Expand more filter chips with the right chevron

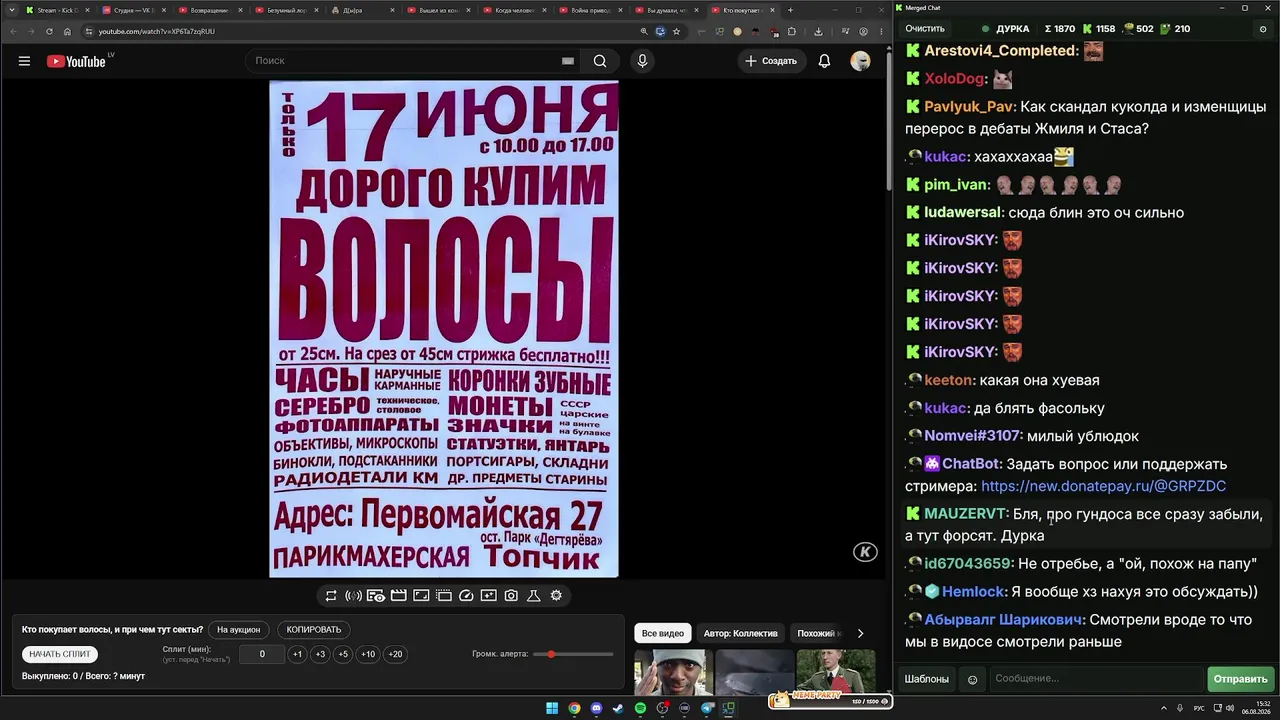pos(860,633)
